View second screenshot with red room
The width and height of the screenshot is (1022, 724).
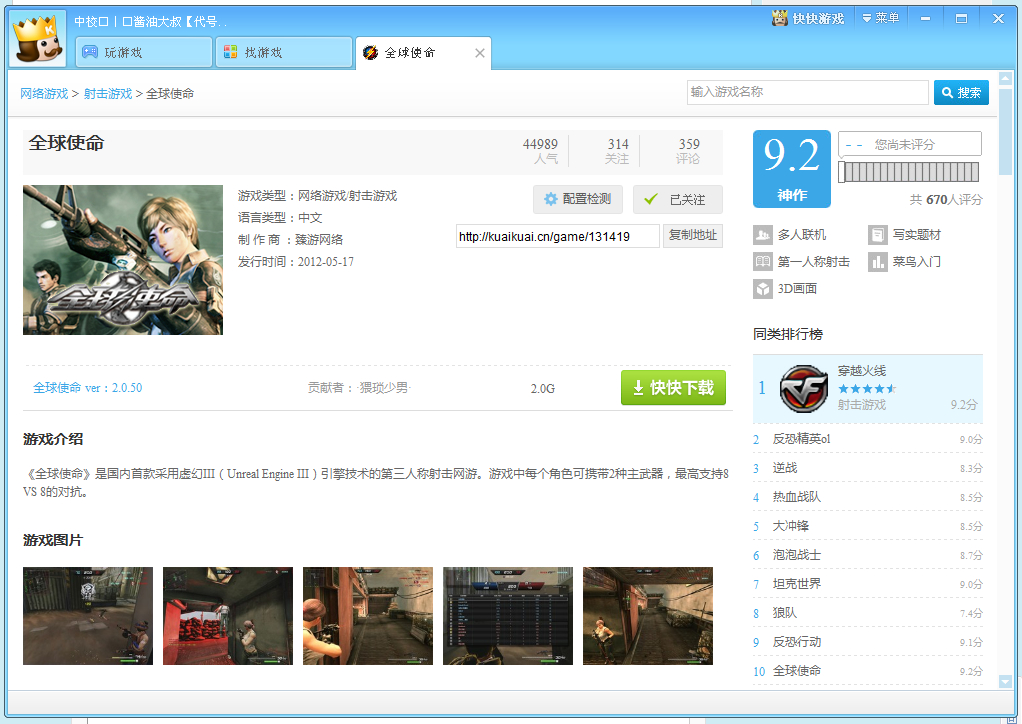pos(228,616)
